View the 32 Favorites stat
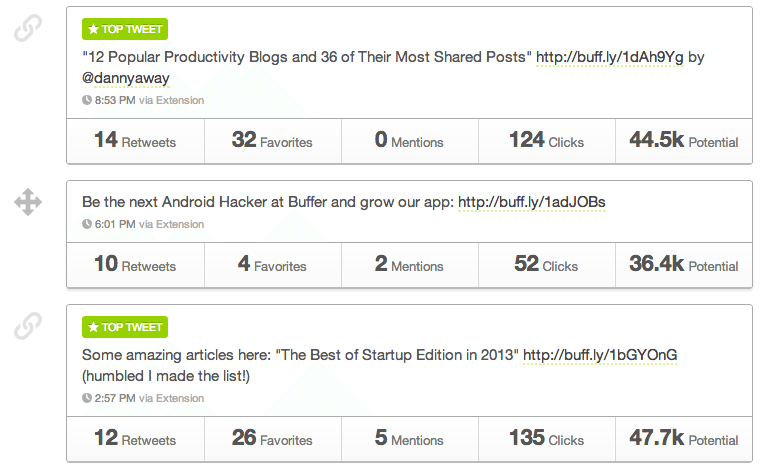The image size is (762, 469). 273,141
